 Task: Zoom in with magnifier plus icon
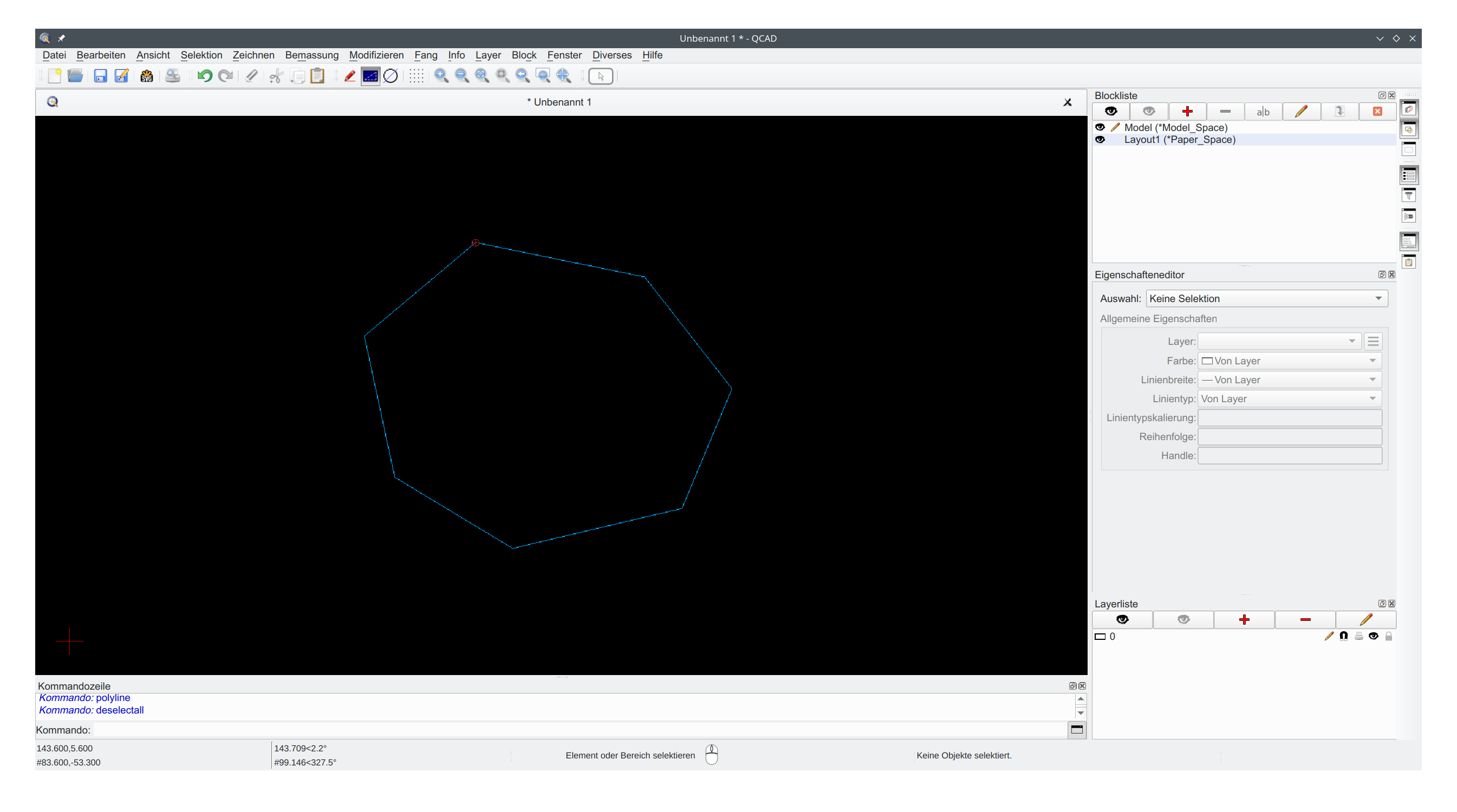[x=441, y=76]
